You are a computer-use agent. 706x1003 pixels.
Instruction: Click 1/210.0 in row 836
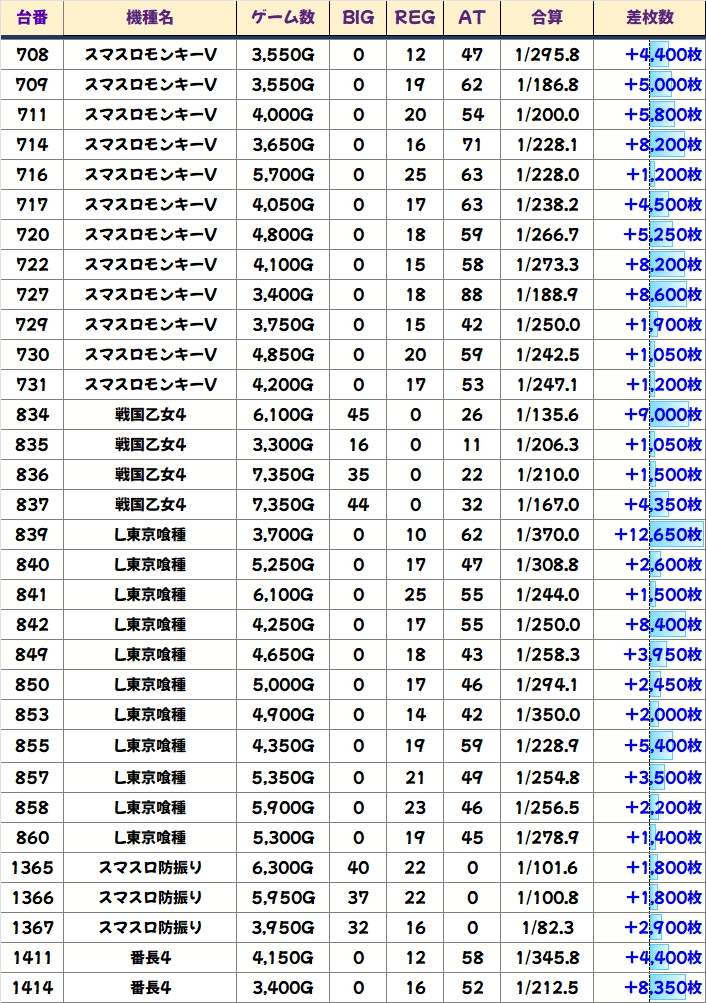coord(547,475)
